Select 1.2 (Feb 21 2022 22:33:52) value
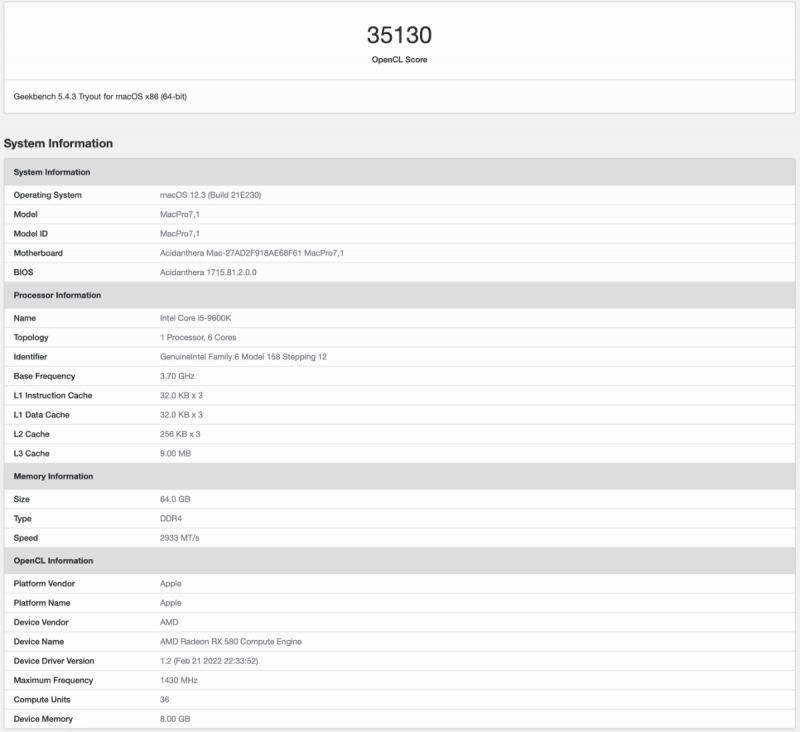 pyautogui.click(x=209, y=661)
